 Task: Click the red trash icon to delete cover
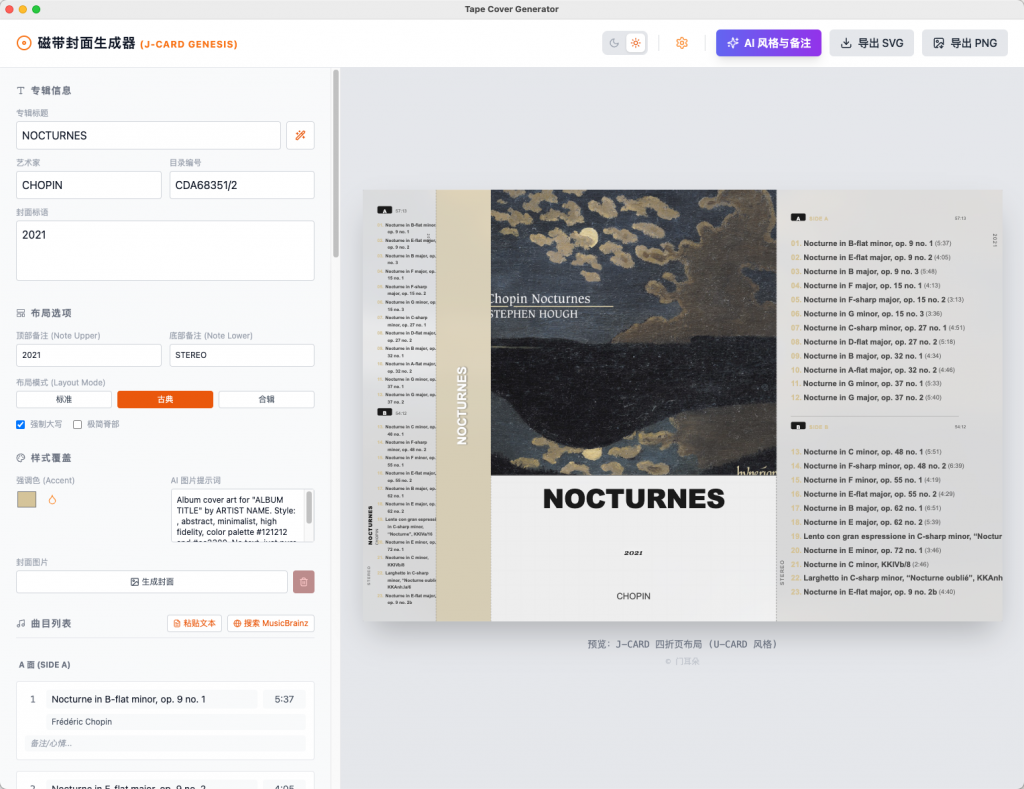tap(303, 581)
